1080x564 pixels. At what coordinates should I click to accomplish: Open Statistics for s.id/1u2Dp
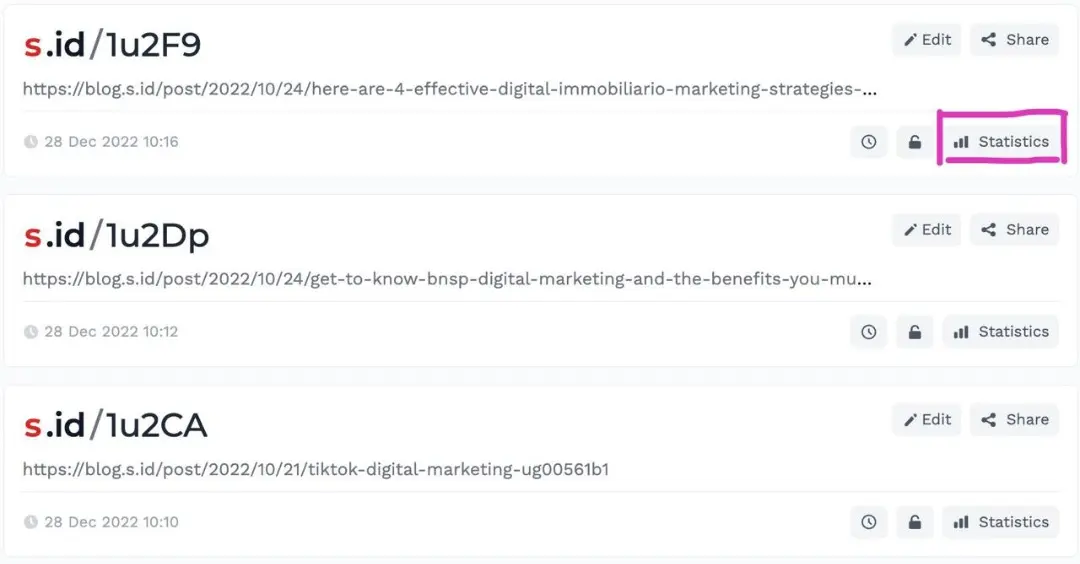[1001, 332]
